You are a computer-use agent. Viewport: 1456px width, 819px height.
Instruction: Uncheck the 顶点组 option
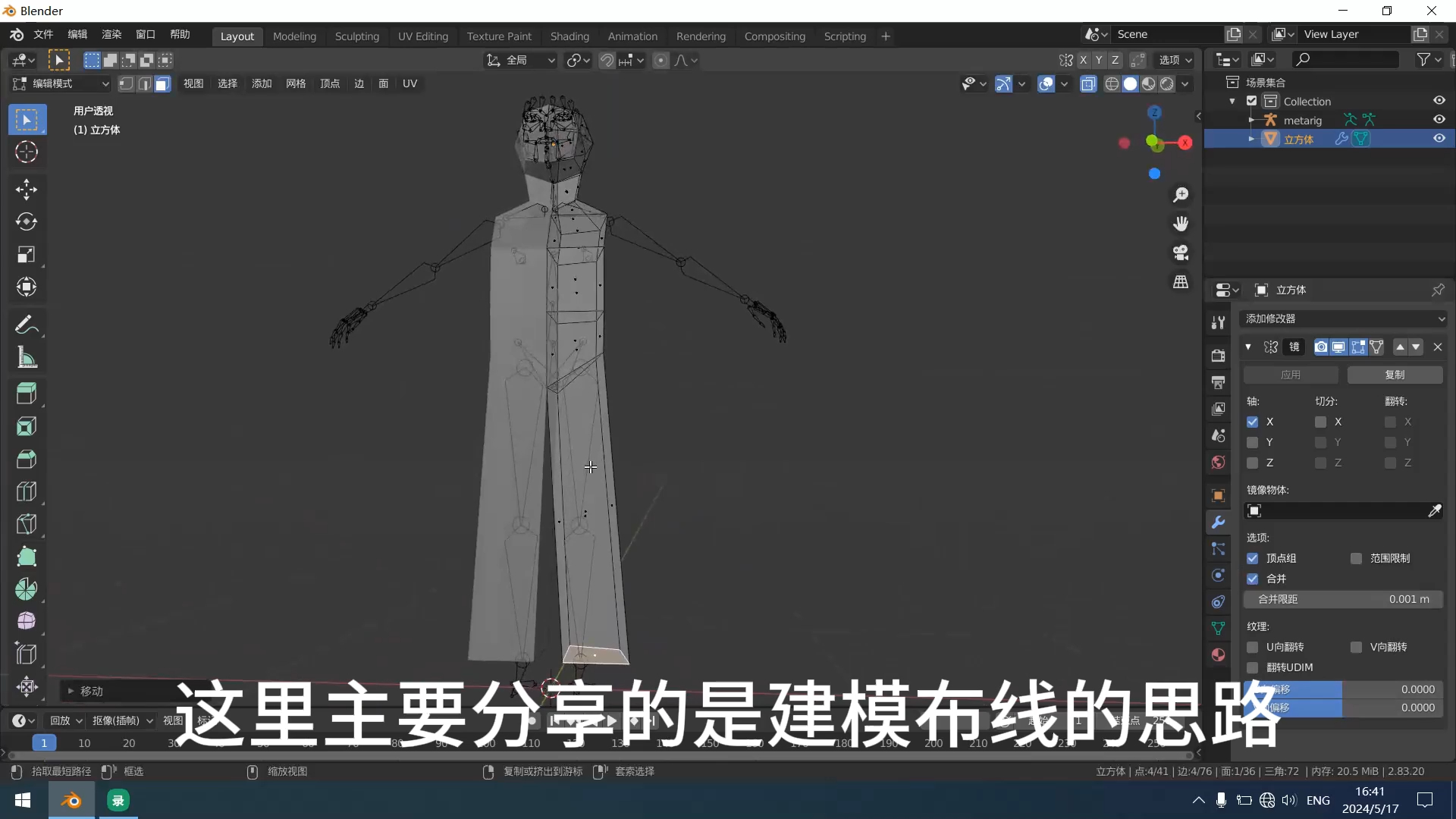pos(1253,558)
